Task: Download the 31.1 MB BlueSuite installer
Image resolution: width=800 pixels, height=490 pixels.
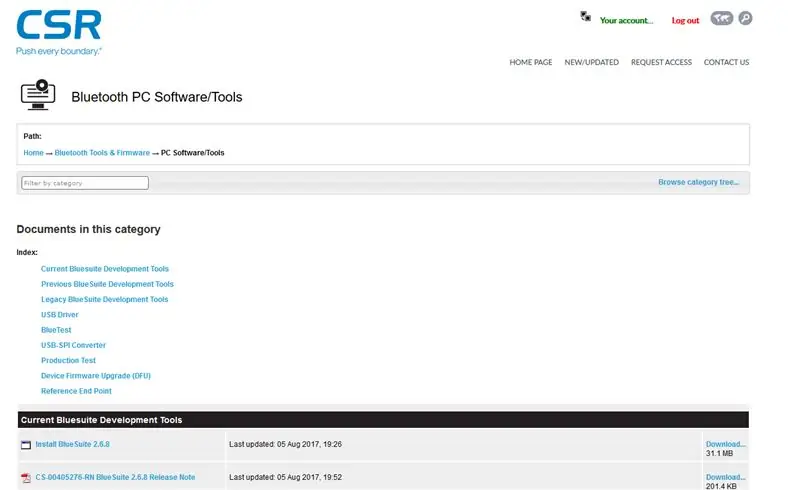Action: click(726, 444)
